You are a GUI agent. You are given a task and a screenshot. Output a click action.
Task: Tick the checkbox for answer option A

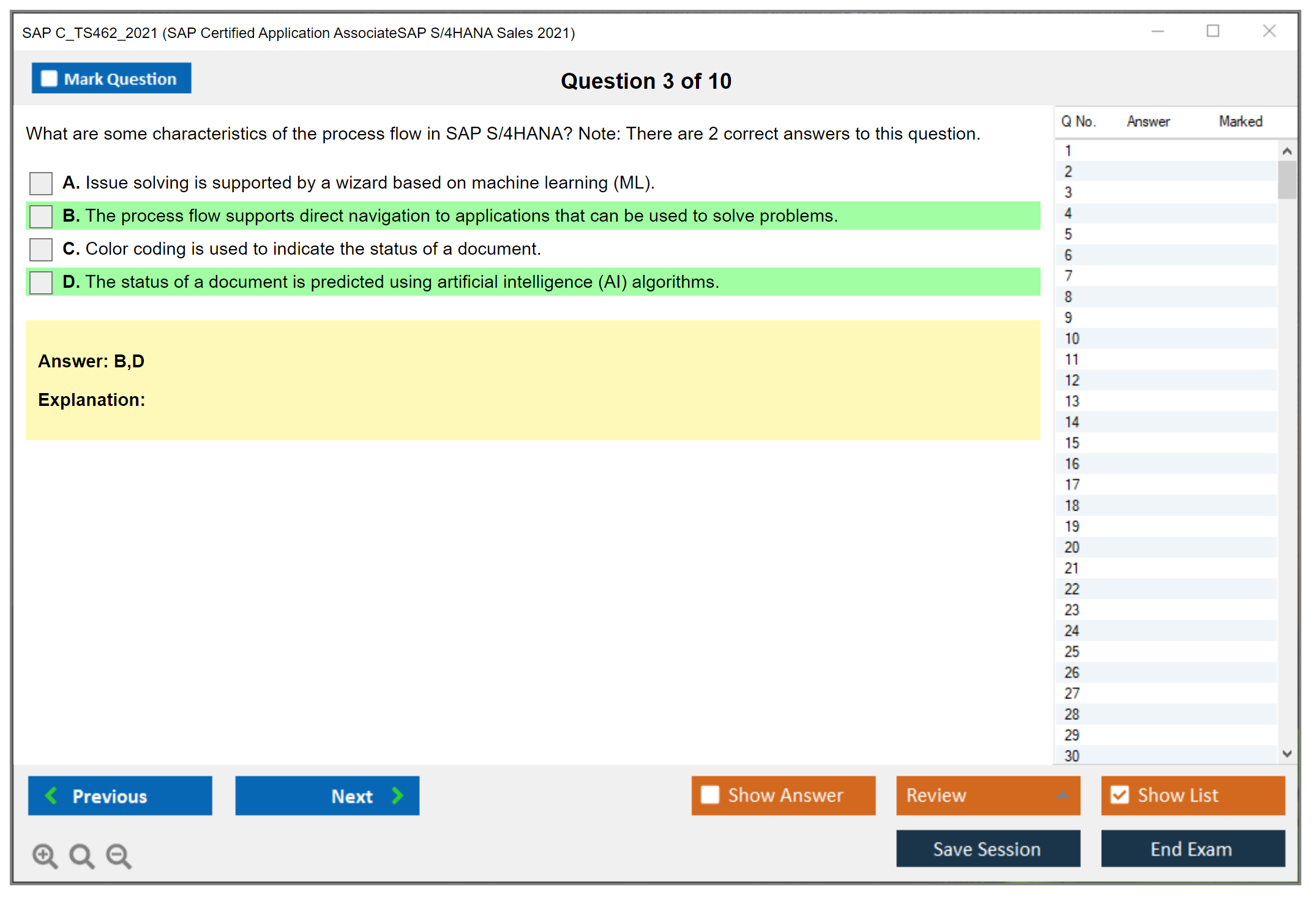coord(41,183)
